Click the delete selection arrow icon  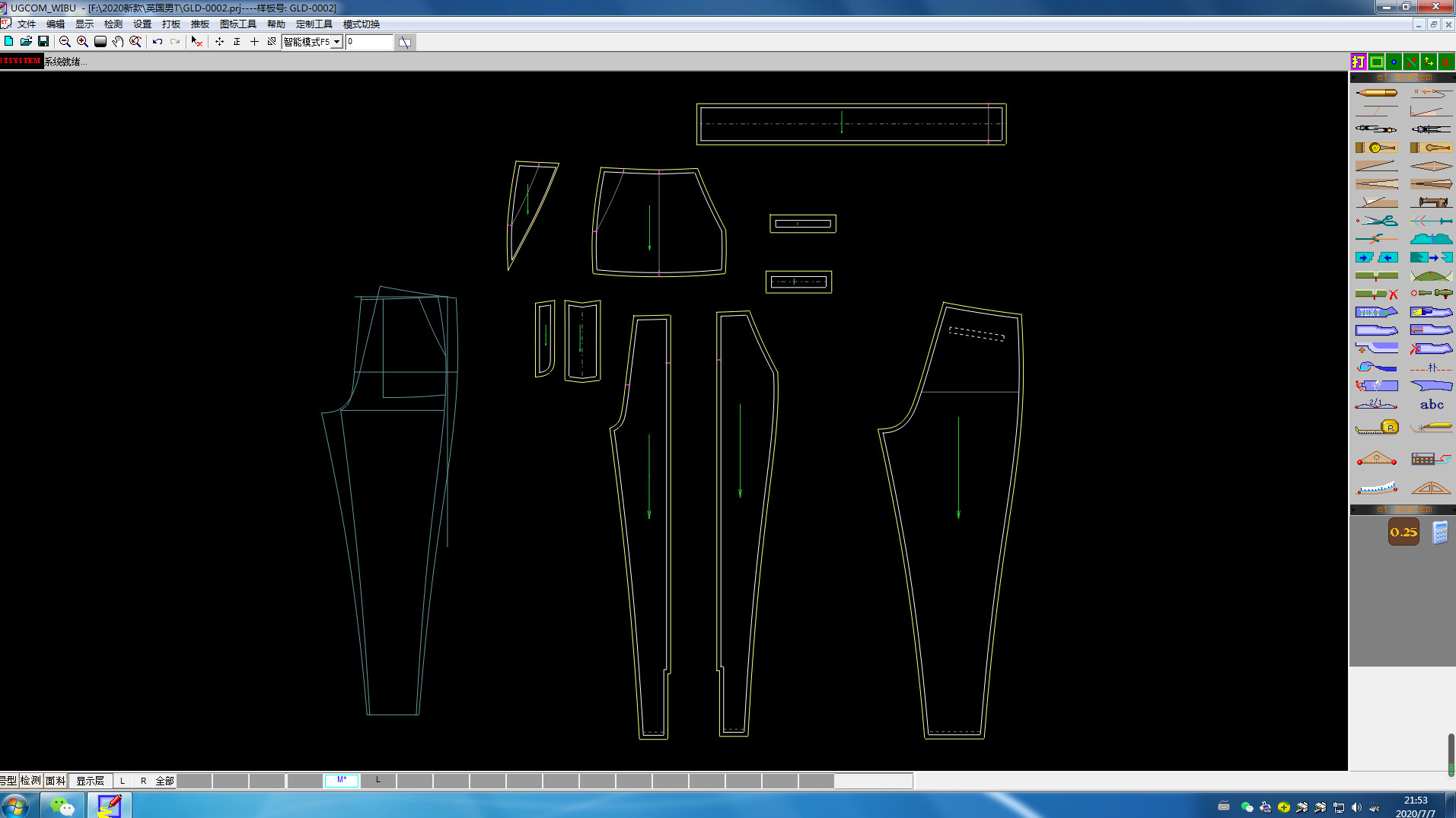click(196, 41)
